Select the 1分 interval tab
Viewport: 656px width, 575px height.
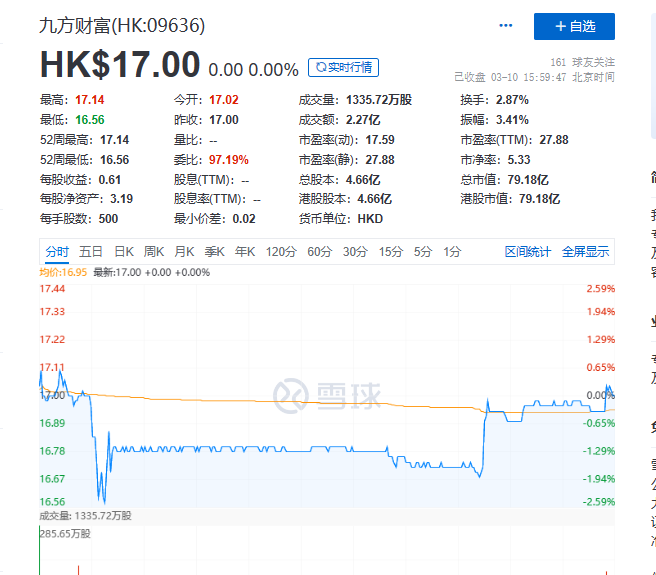452,252
